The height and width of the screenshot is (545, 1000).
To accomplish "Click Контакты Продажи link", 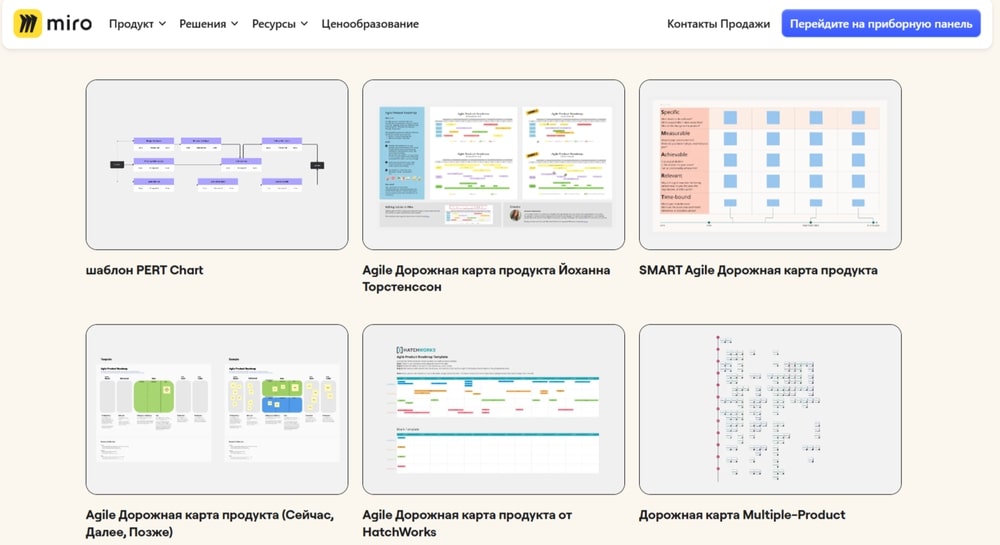I will coord(718,24).
